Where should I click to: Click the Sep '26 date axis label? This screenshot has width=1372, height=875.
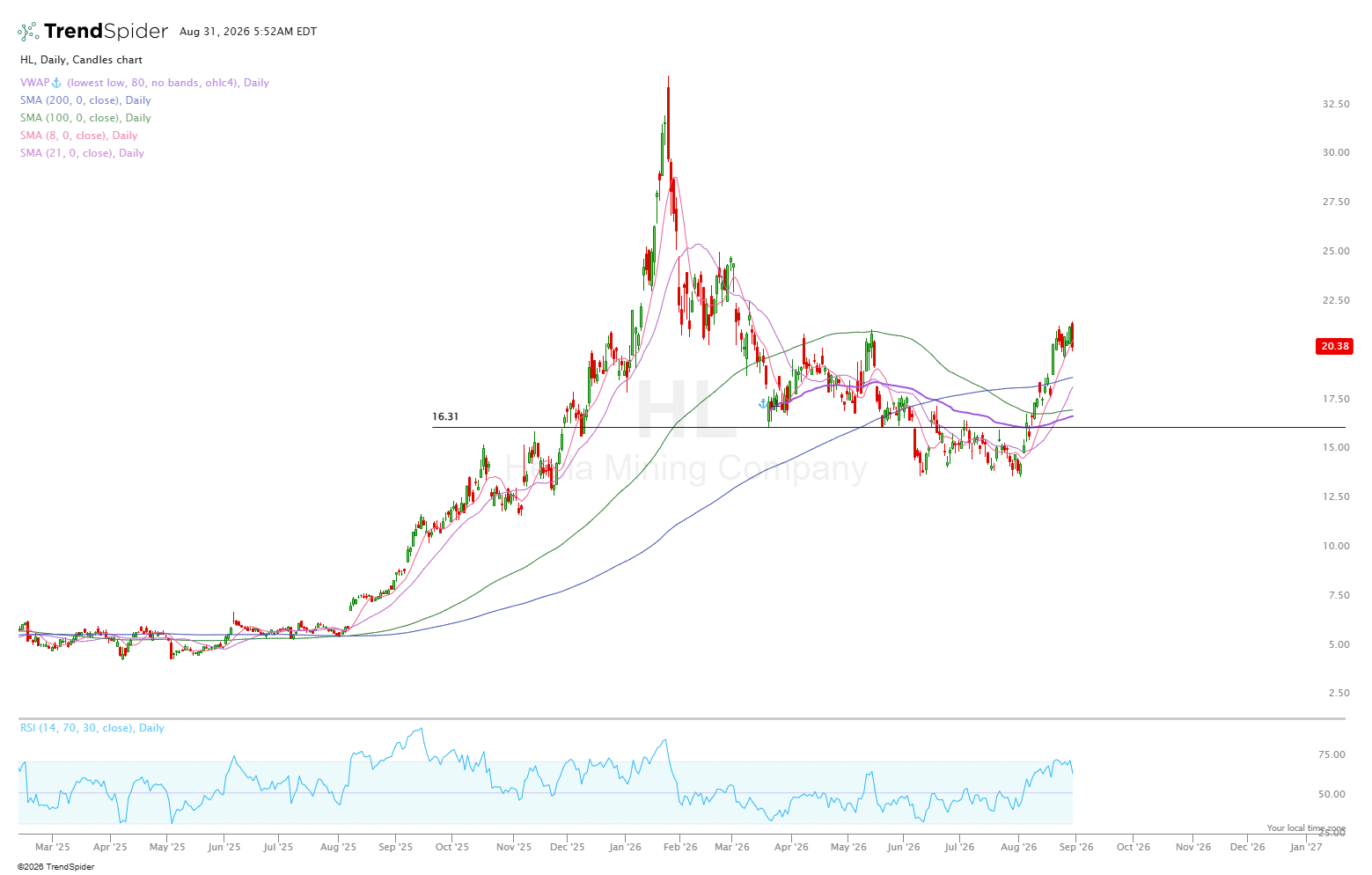pos(1076,847)
